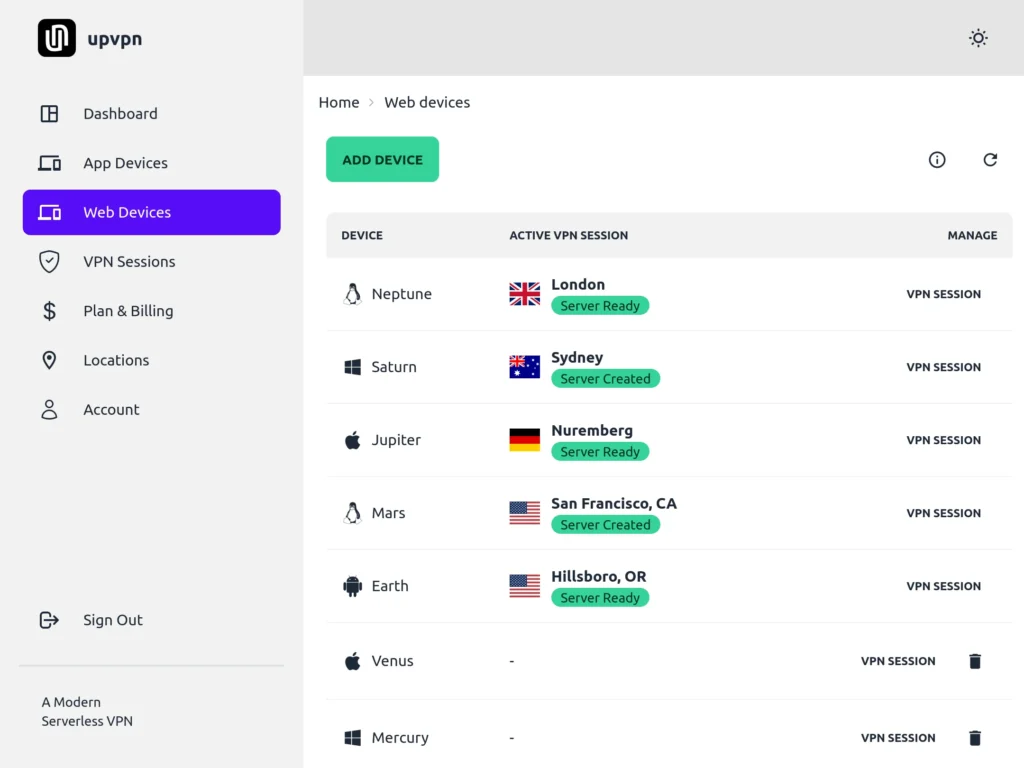Click the UK flag beside London

pos(523,293)
